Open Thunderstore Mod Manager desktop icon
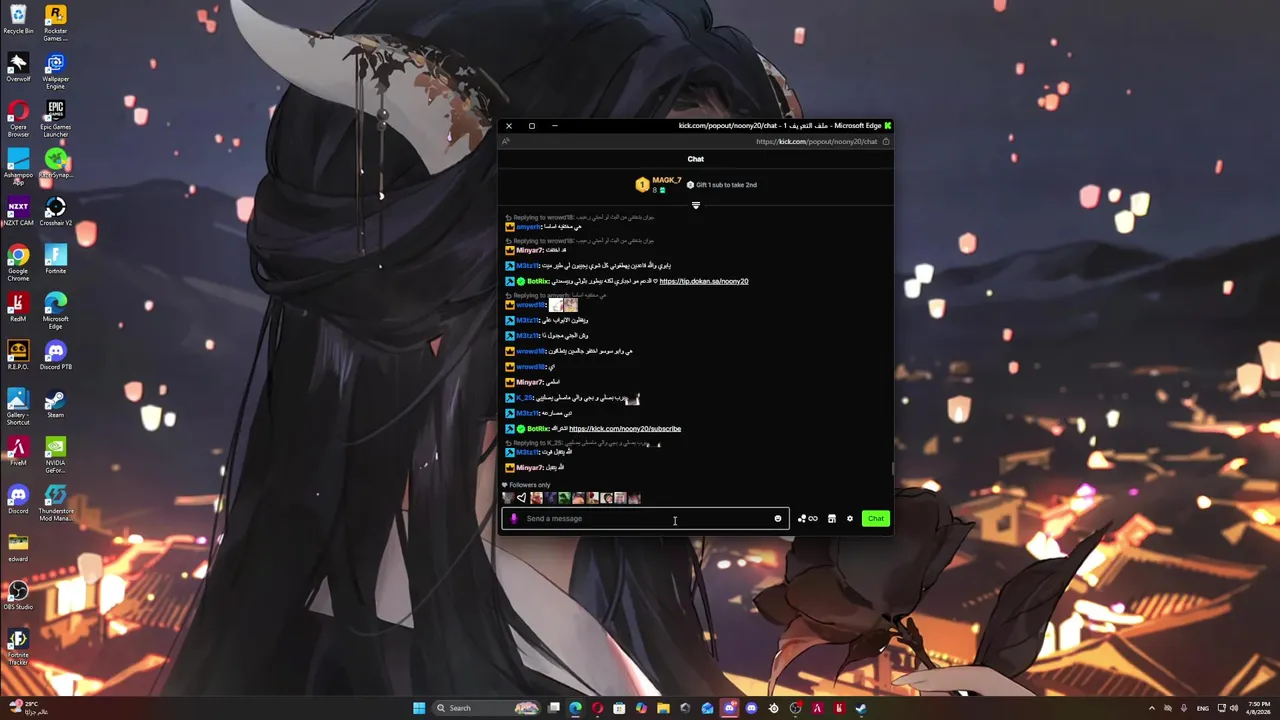Viewport: 1280px width, 720px height. coord(55,503)
